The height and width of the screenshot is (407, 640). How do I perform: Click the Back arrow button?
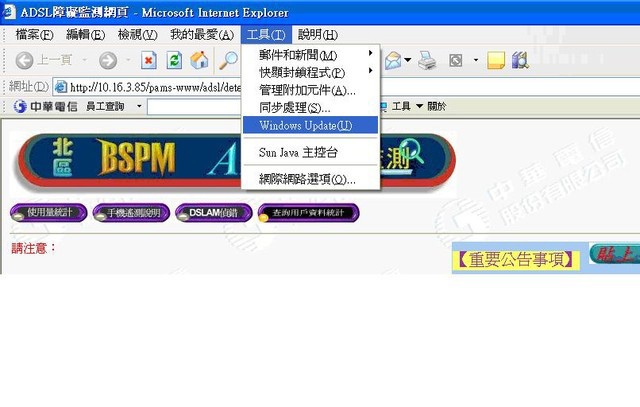[x=24, y=60]
